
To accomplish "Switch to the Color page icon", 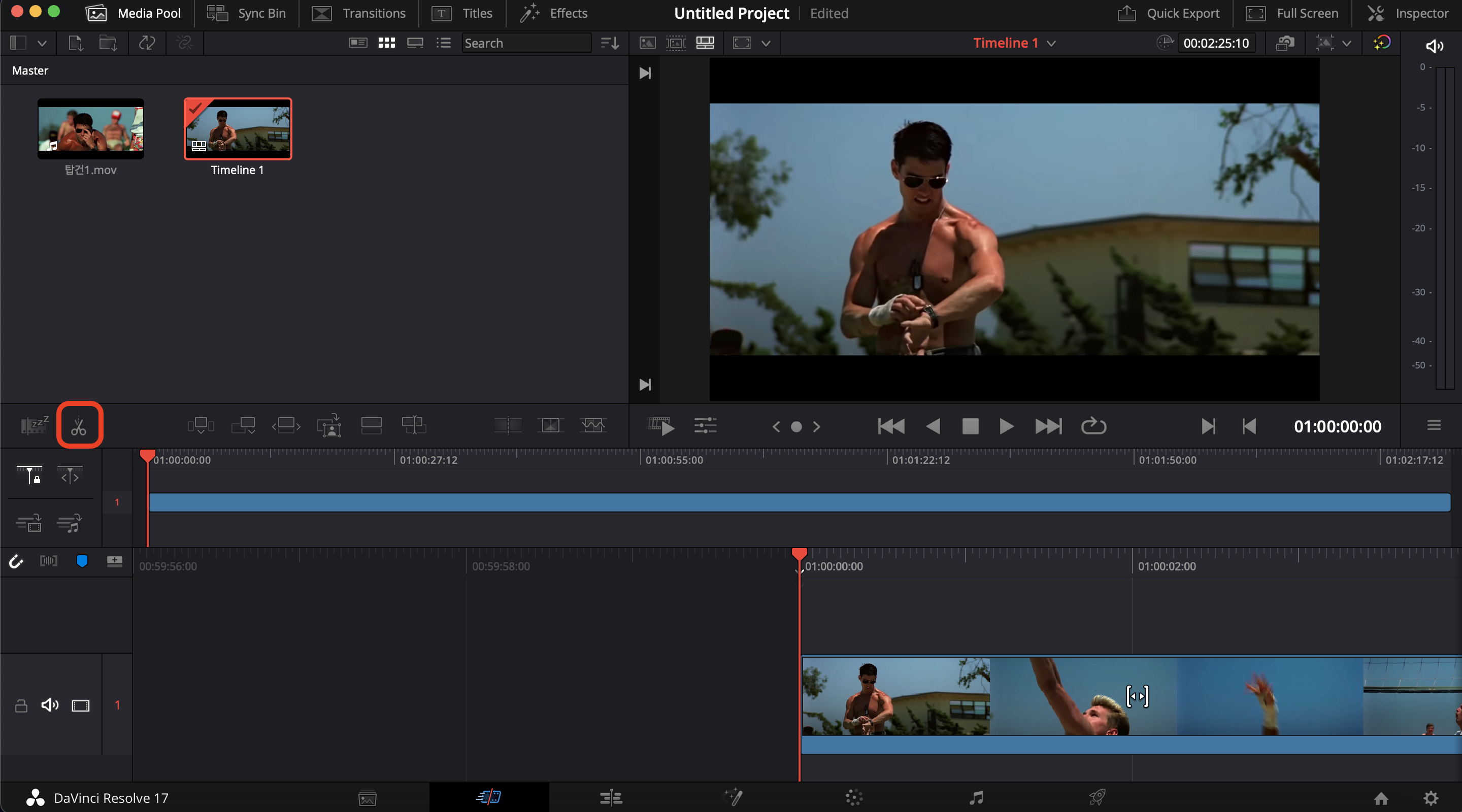I will pyautogui.click(x=854, y=797).
